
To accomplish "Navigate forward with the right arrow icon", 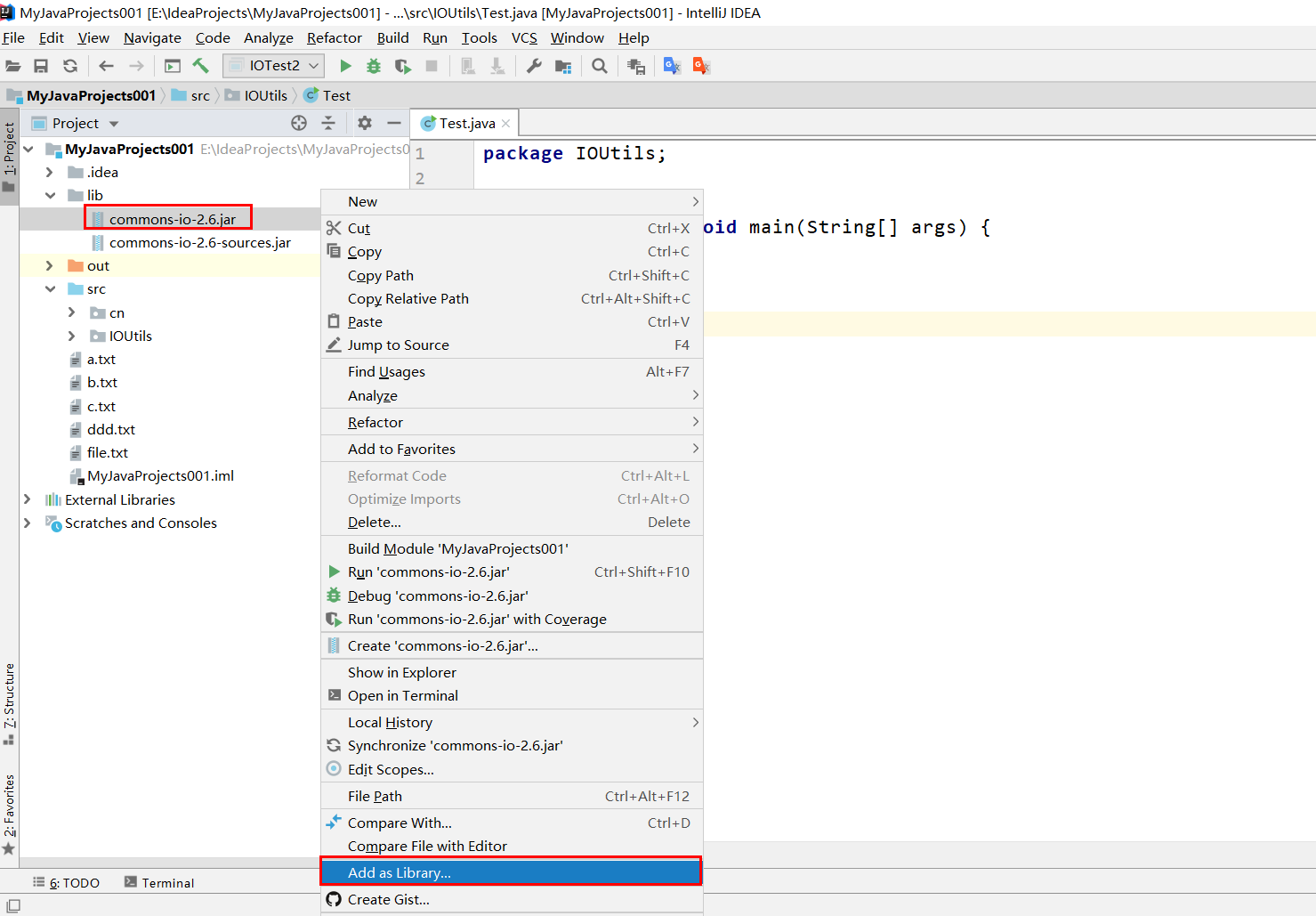I will (x=136, y=66).
